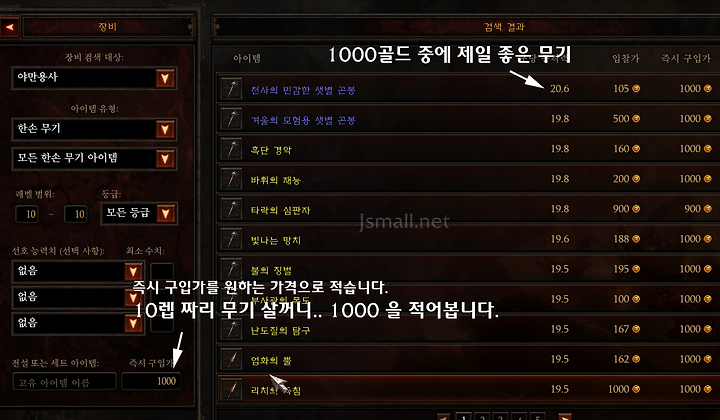The height and width of the screenshot is (420, 720).
Task: Select the 겨울의 모험용 샛별 곤봉 item icon
Action: (x=231, y=118)
